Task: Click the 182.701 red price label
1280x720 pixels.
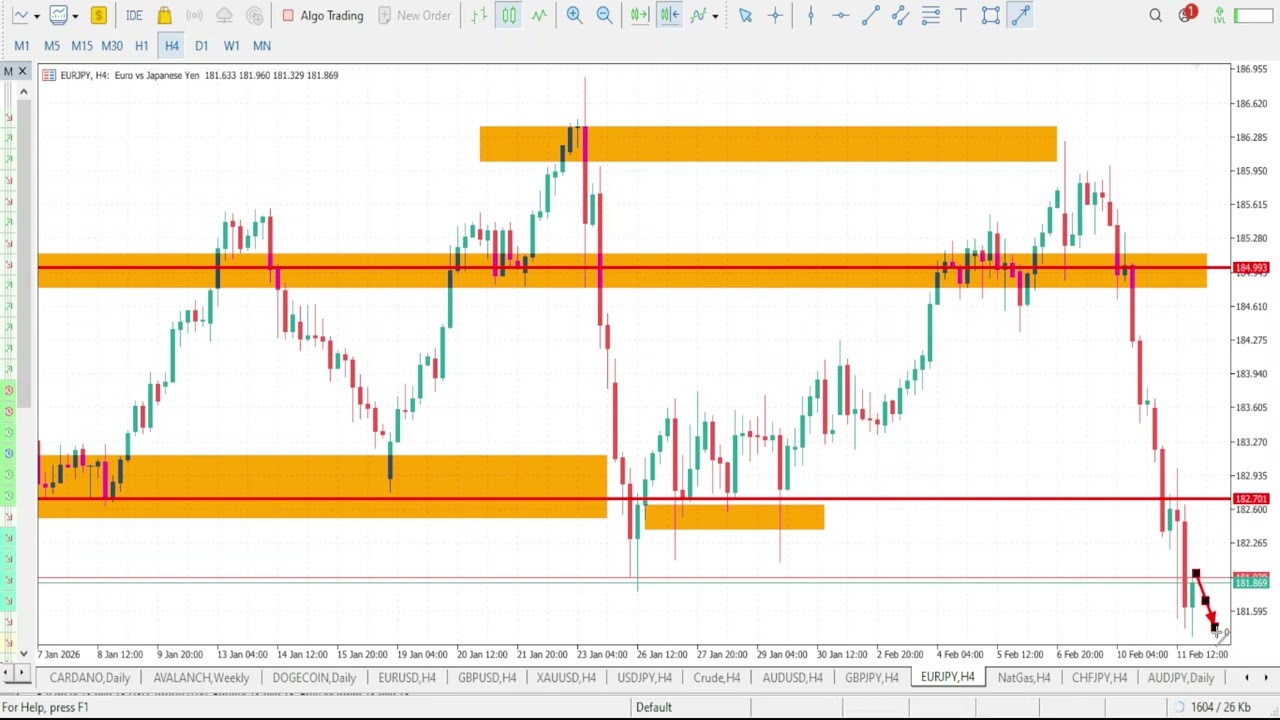Action: point(1251,498)
